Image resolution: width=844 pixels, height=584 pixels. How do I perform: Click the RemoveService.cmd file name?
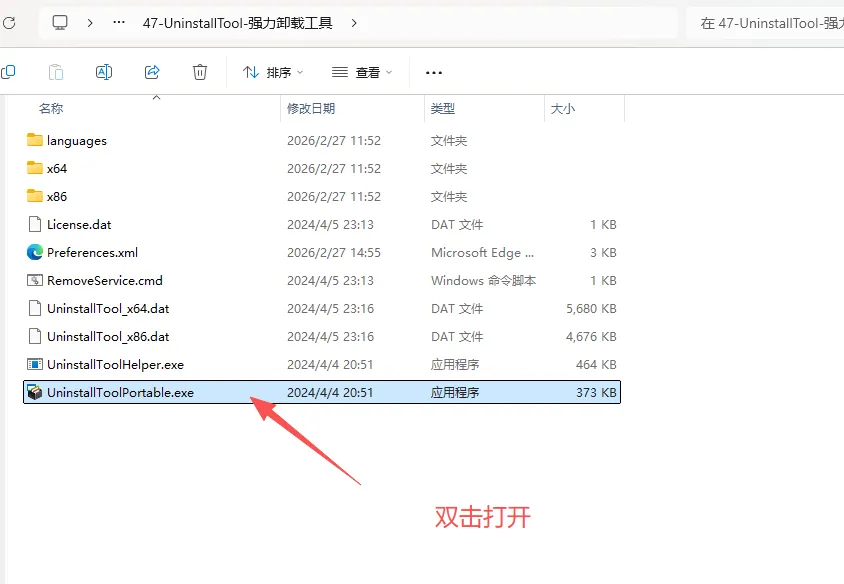105,280
